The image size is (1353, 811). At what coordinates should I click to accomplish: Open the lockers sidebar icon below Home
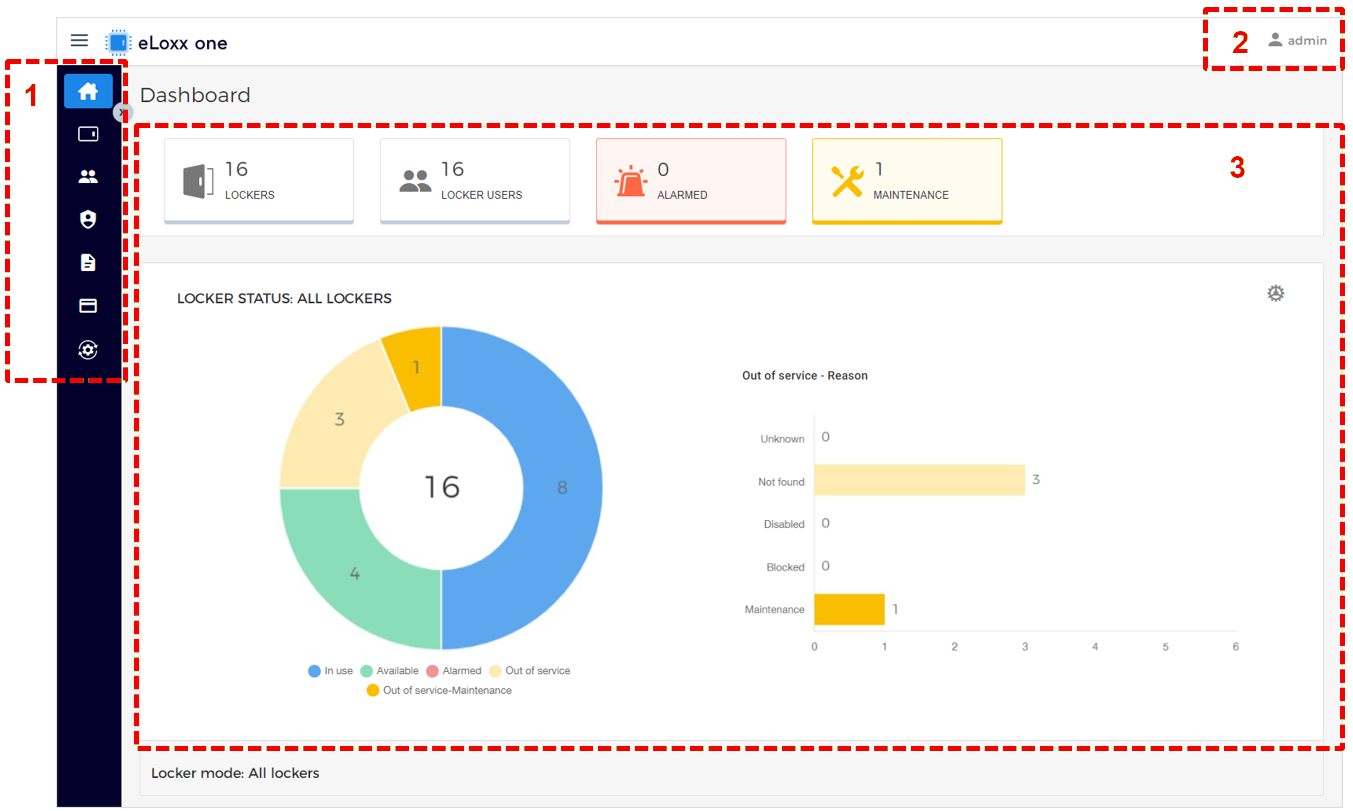point(88,134)
